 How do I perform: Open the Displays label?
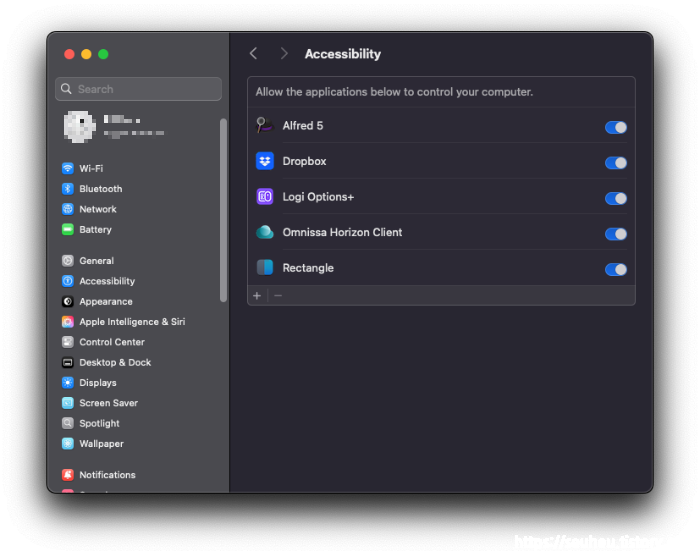coord(98,383)
